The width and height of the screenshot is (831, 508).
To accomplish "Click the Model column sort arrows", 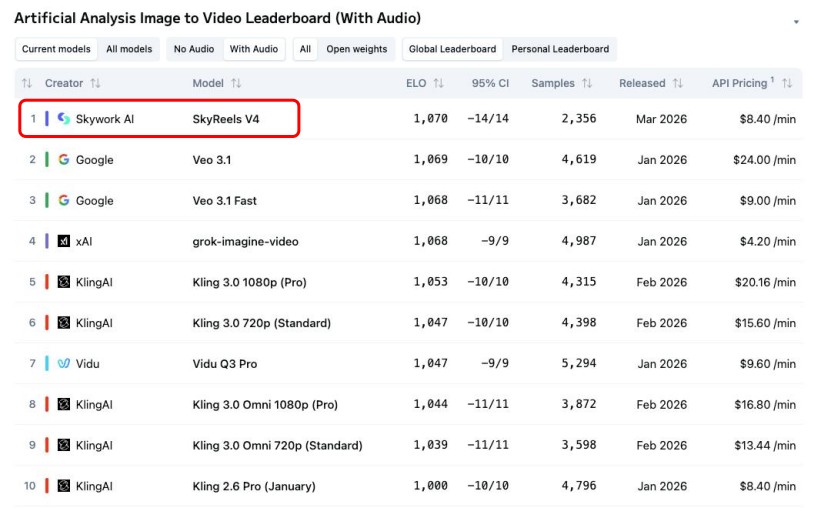I will (236, 83).
